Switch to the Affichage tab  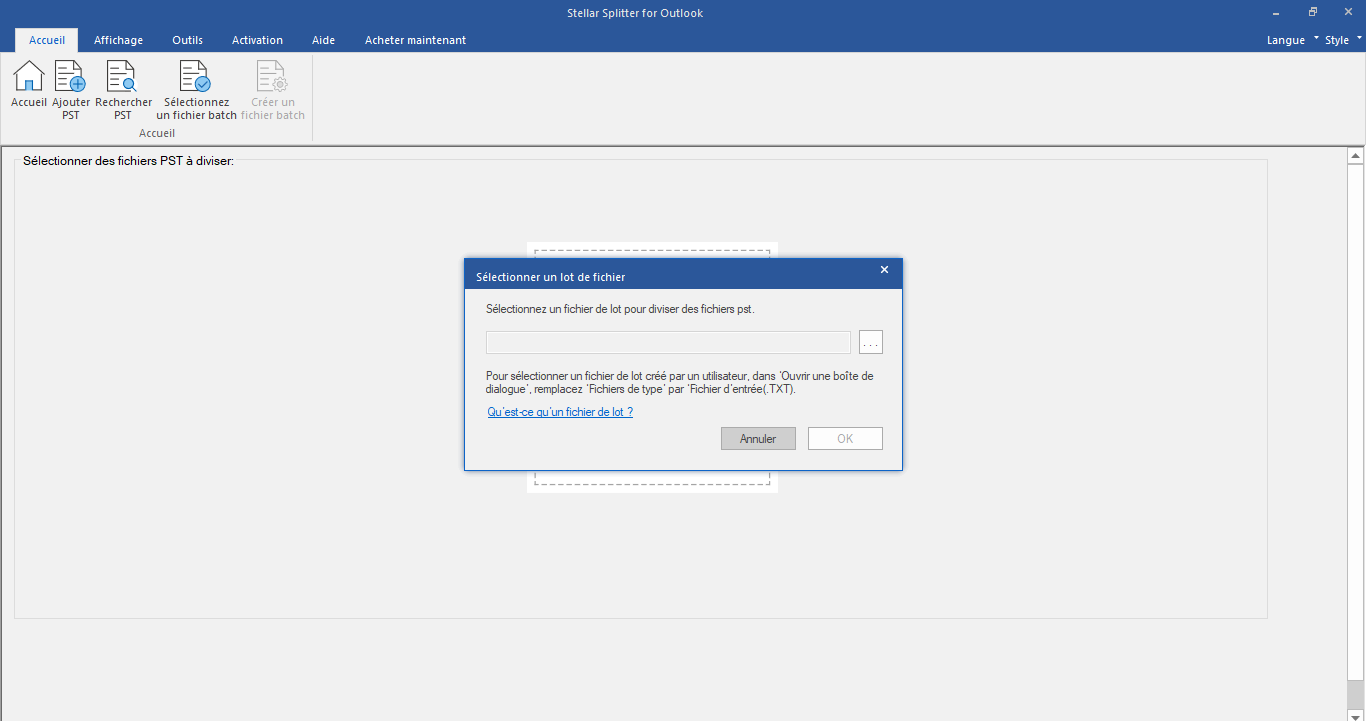click(118, 40)
